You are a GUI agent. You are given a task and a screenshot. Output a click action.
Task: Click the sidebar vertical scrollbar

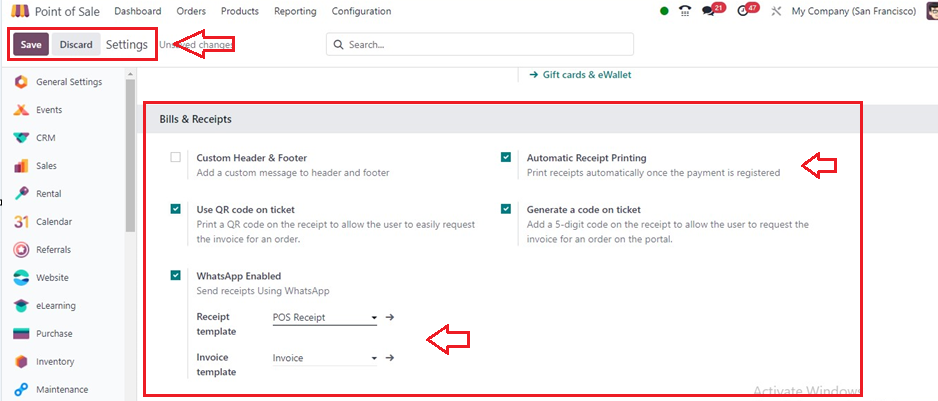130,156
